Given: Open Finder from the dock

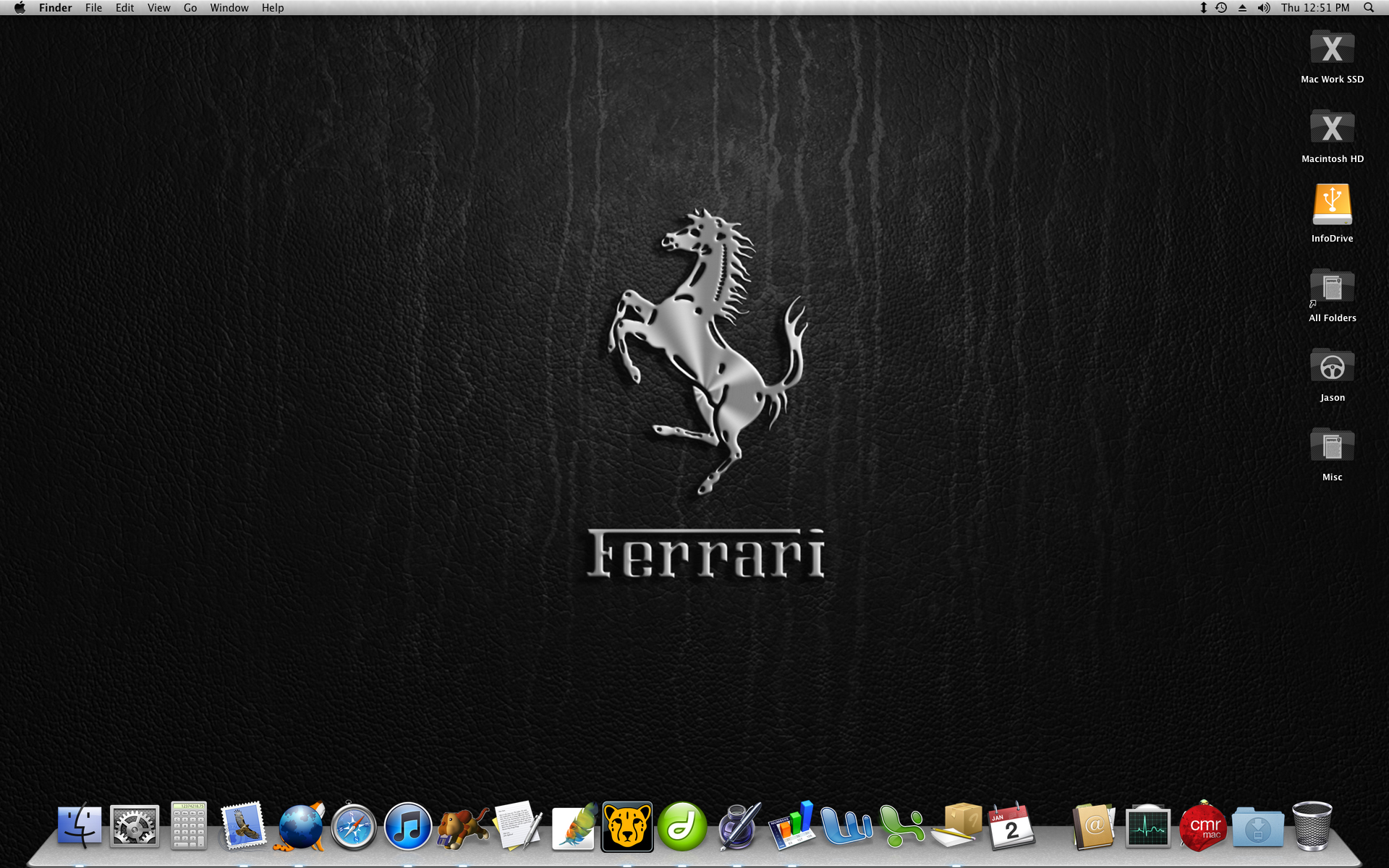Looking at the screenshot, I should pos(80,825).
